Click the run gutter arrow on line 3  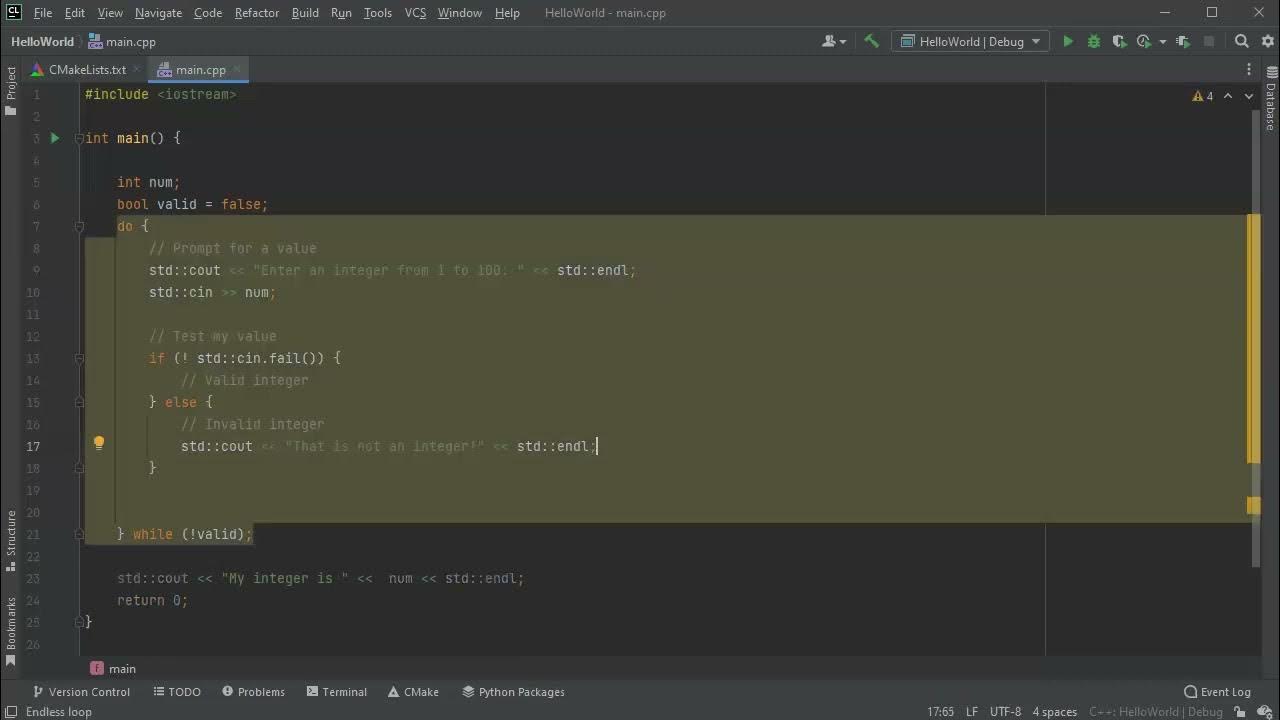55,138
